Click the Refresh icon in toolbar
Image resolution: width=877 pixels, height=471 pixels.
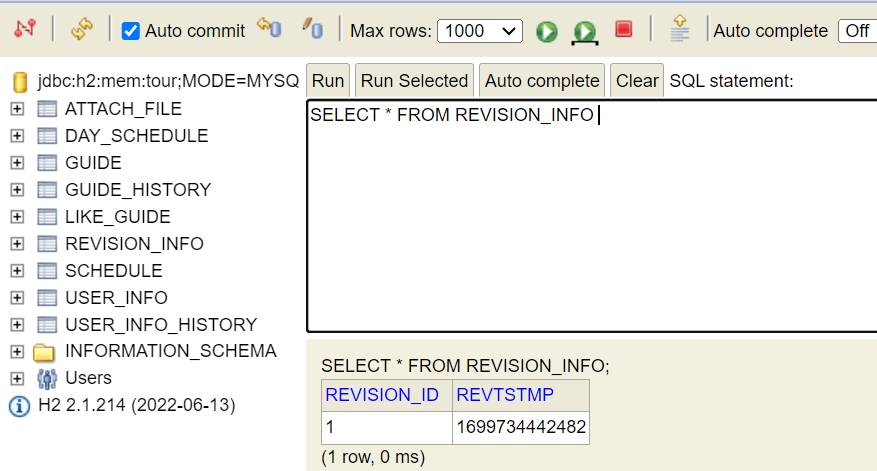click(82, 29)
